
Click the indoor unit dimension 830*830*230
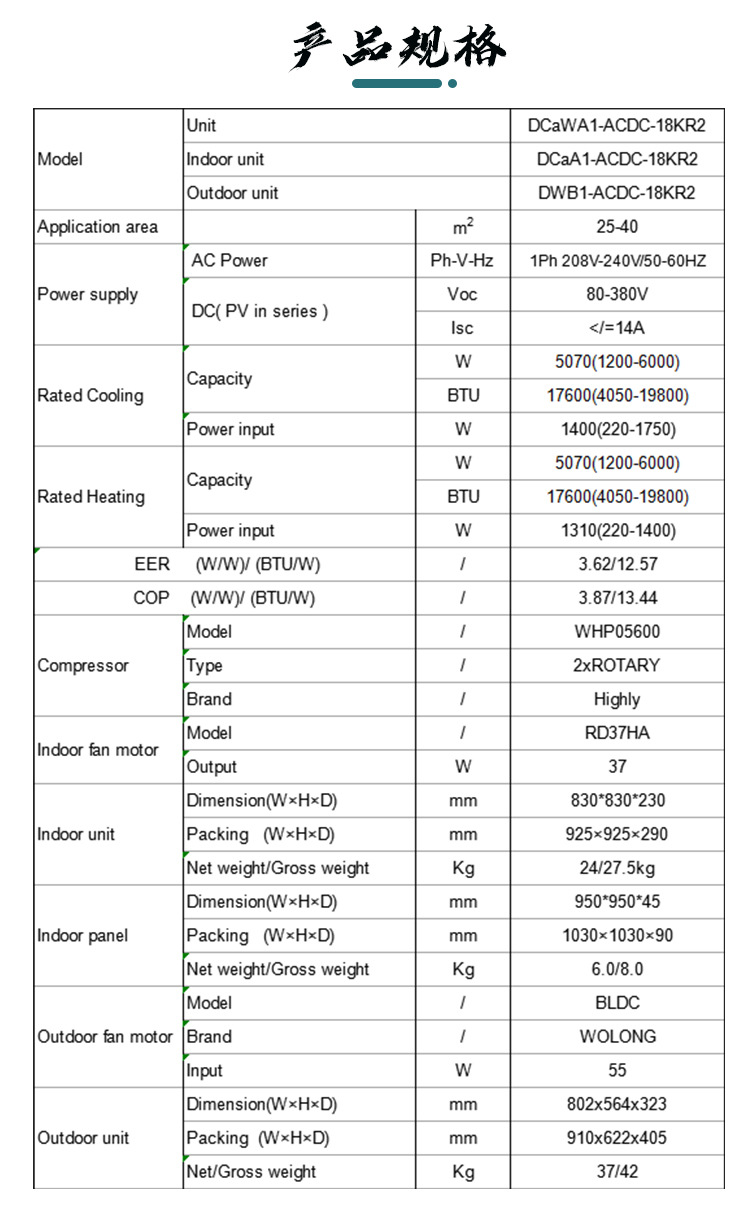tap(617, 800)
